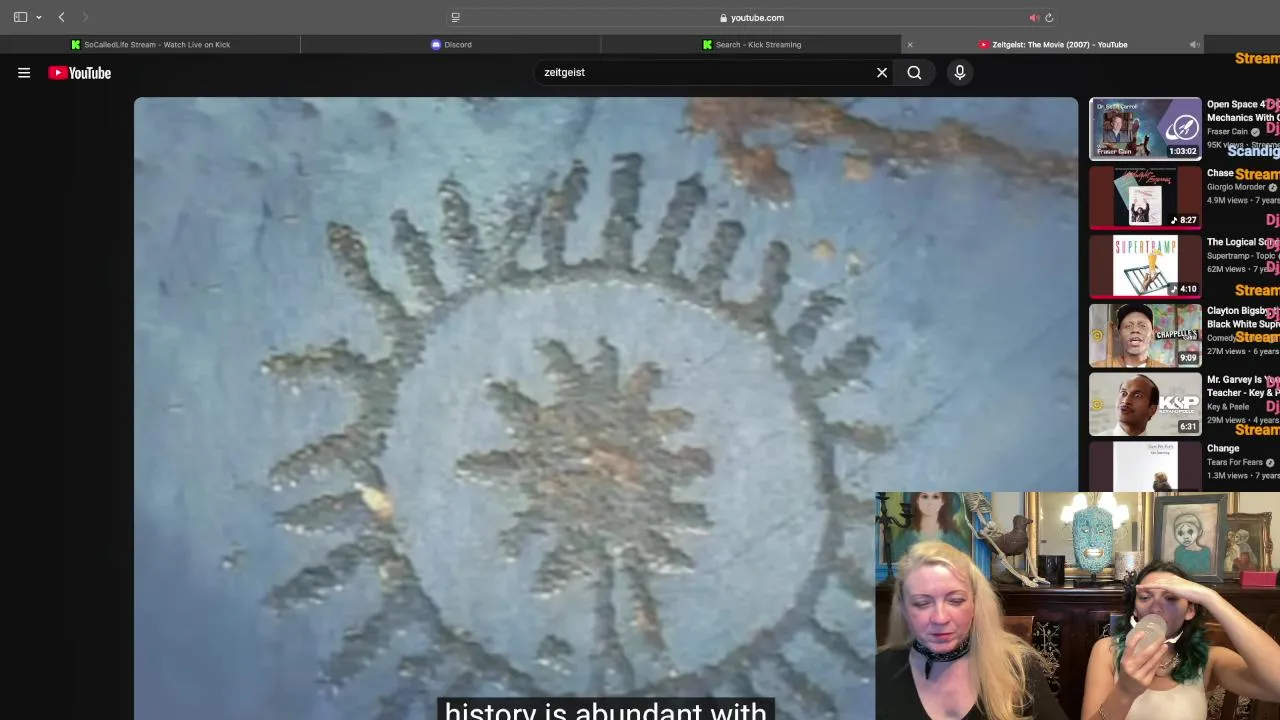Reload the current page

pos(1049,17)
